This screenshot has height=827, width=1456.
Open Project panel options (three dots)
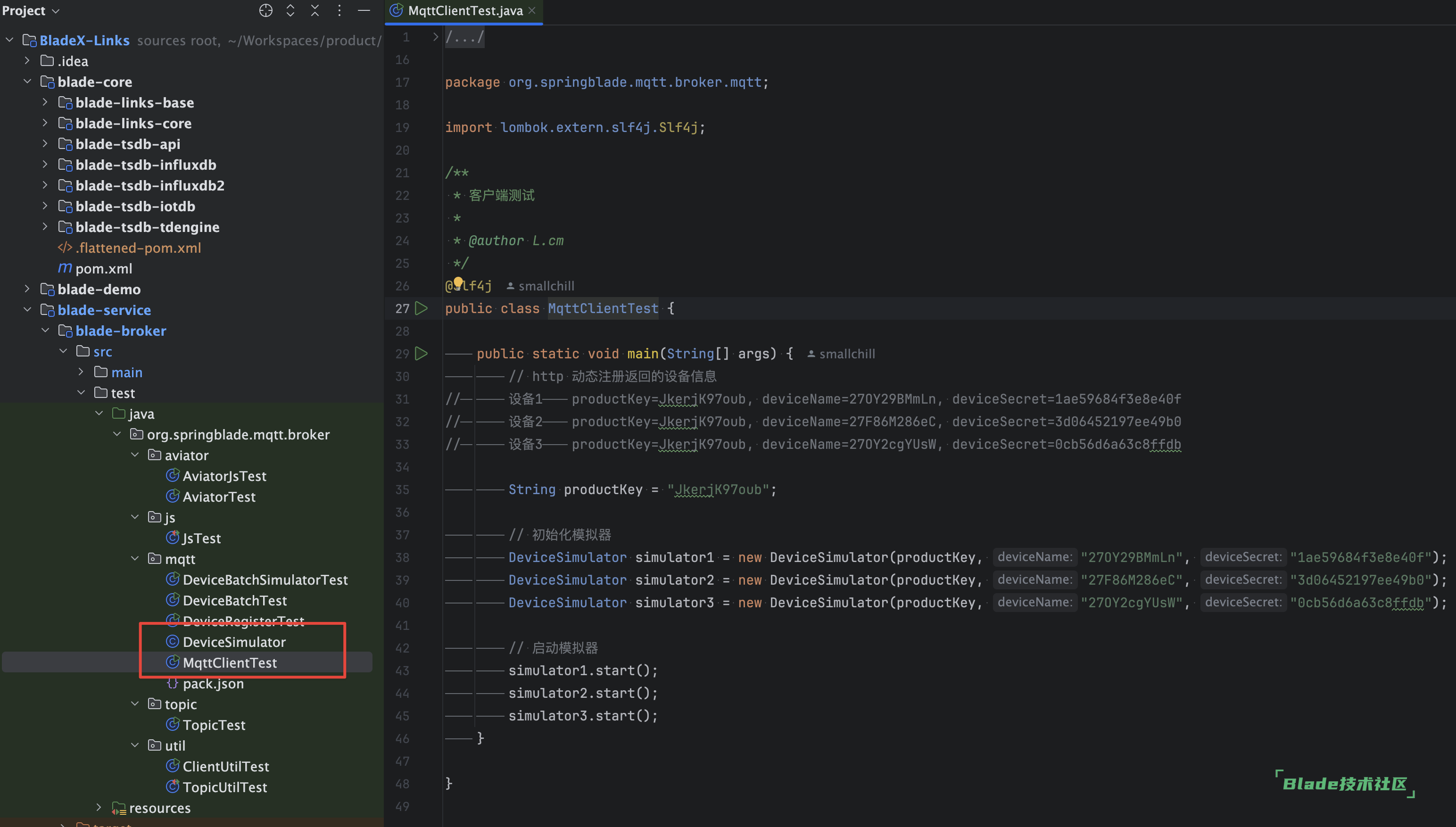coord(339,11)
